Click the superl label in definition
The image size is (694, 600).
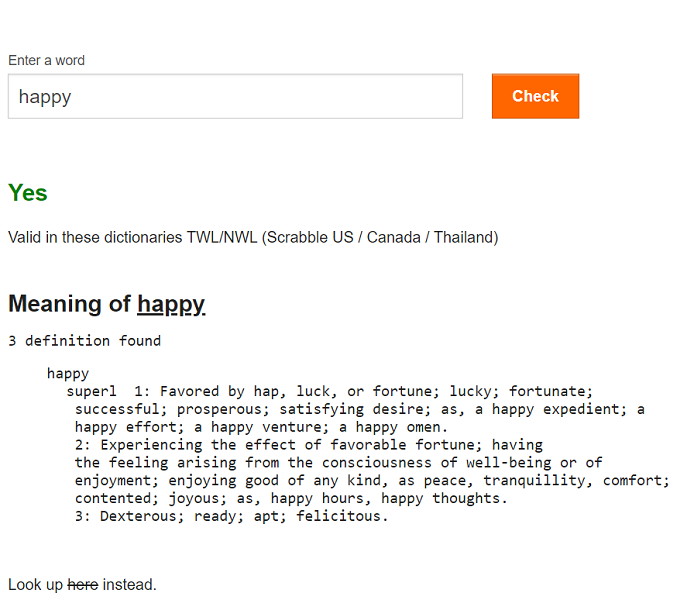[x=91, y=391]
